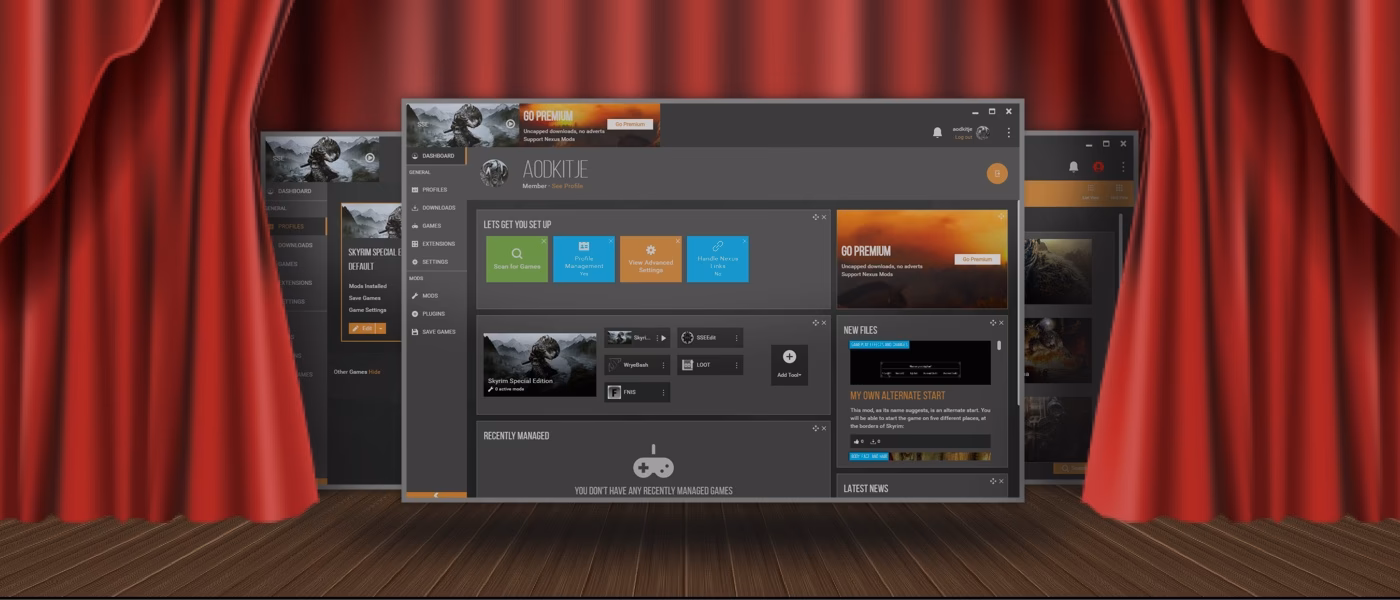Click the play icon on the SSE banner
1400x600 pixels.
click(x=510, y=125)
